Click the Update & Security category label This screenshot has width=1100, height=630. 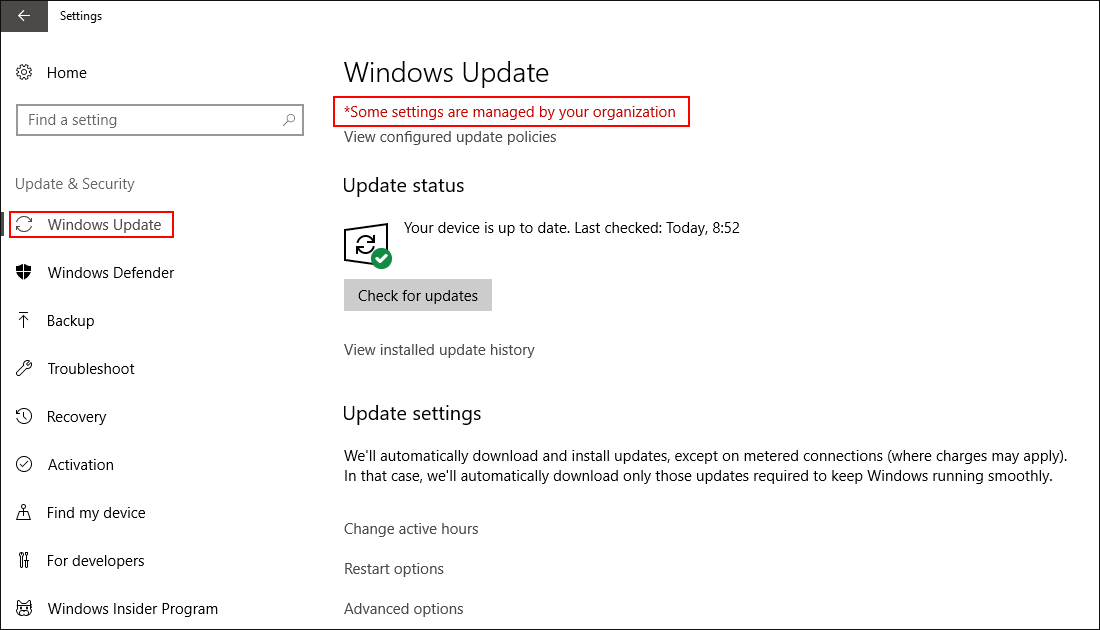75,184
